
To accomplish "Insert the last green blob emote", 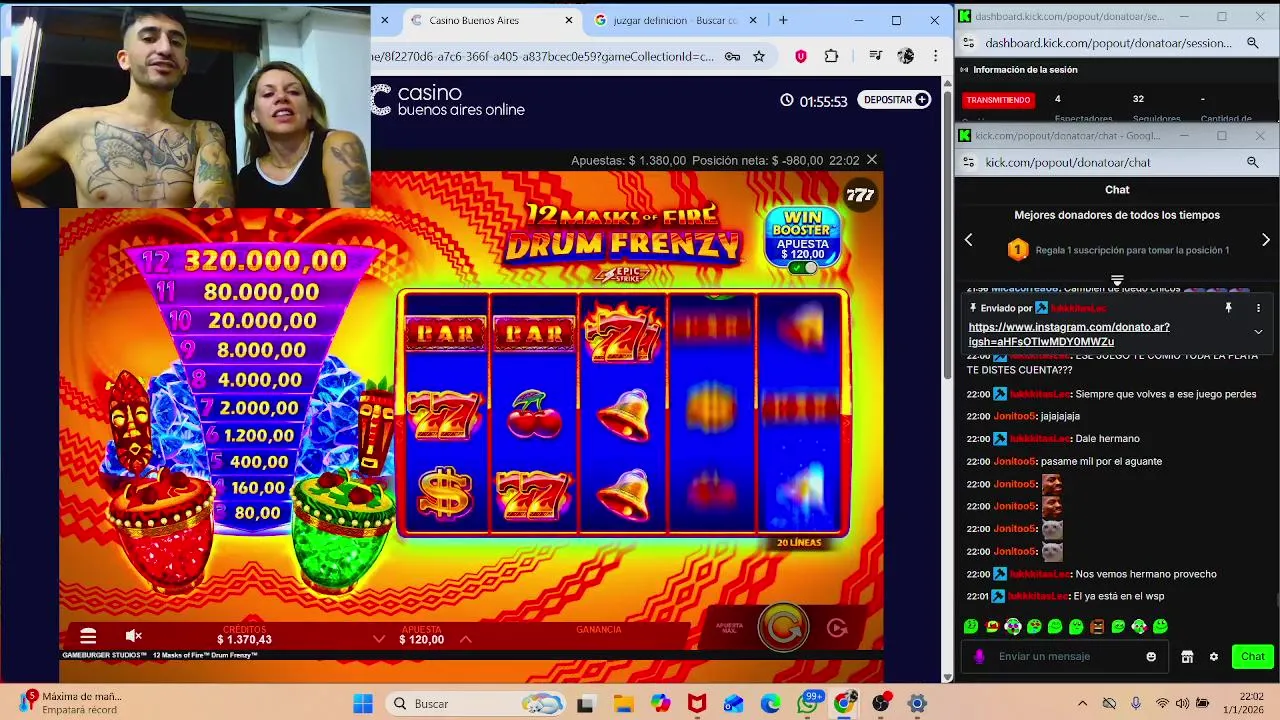I will coord(1160,627).
